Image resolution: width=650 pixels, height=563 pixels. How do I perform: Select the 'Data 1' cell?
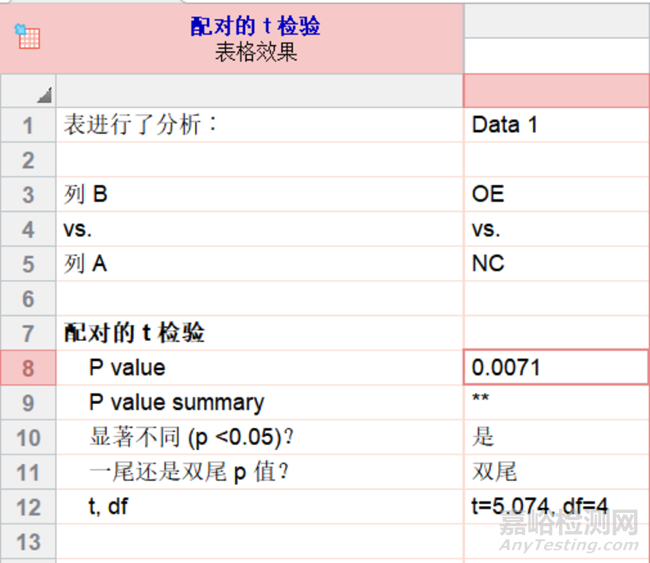tap(555, 125)
